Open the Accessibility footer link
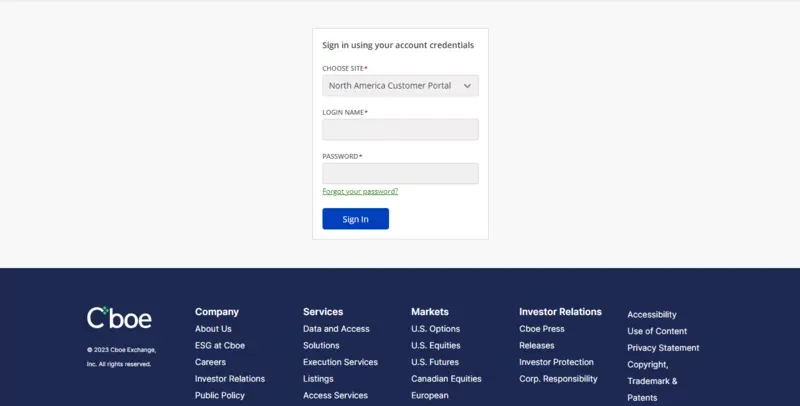The height and width of the screenshot is (406, 800). [652, 315]
